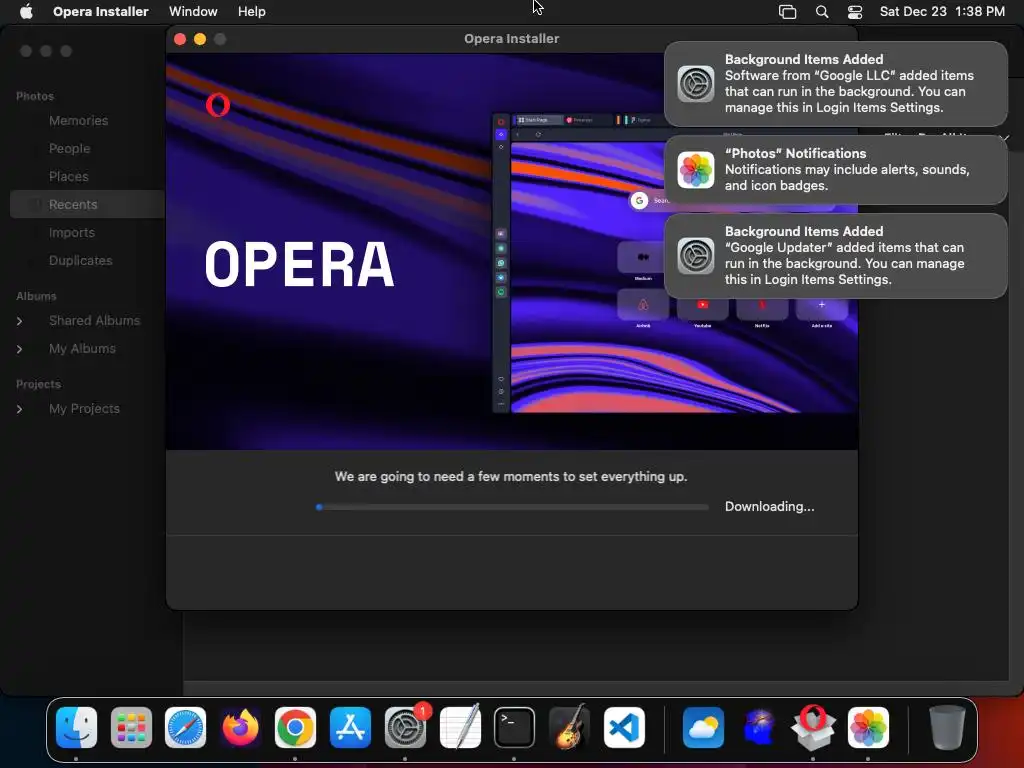Click the Albums section header in sidebar
This screenshot has width=1024, height=768.
36,296
